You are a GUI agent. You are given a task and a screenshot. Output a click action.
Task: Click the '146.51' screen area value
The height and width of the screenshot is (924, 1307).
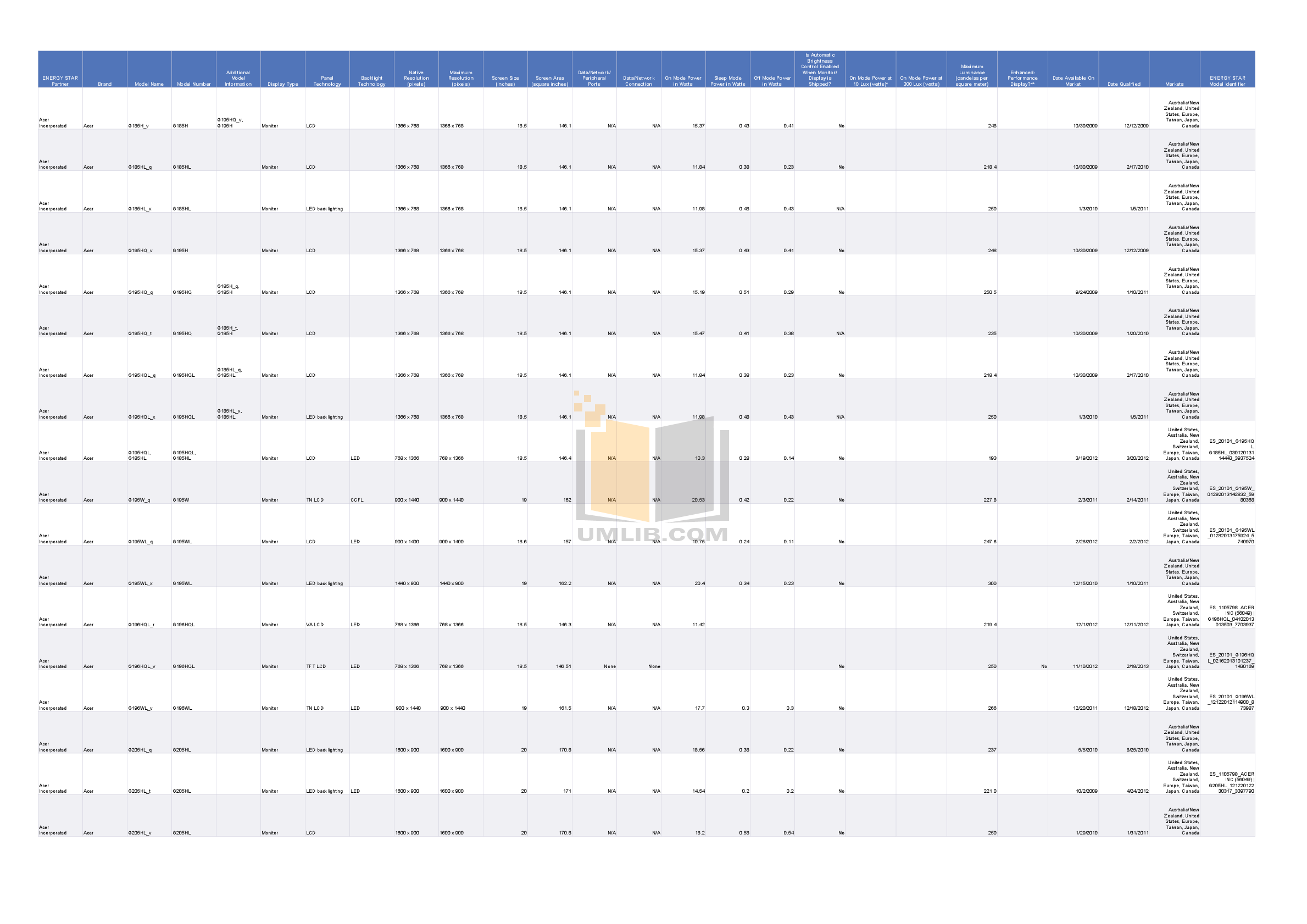(564, 666)
